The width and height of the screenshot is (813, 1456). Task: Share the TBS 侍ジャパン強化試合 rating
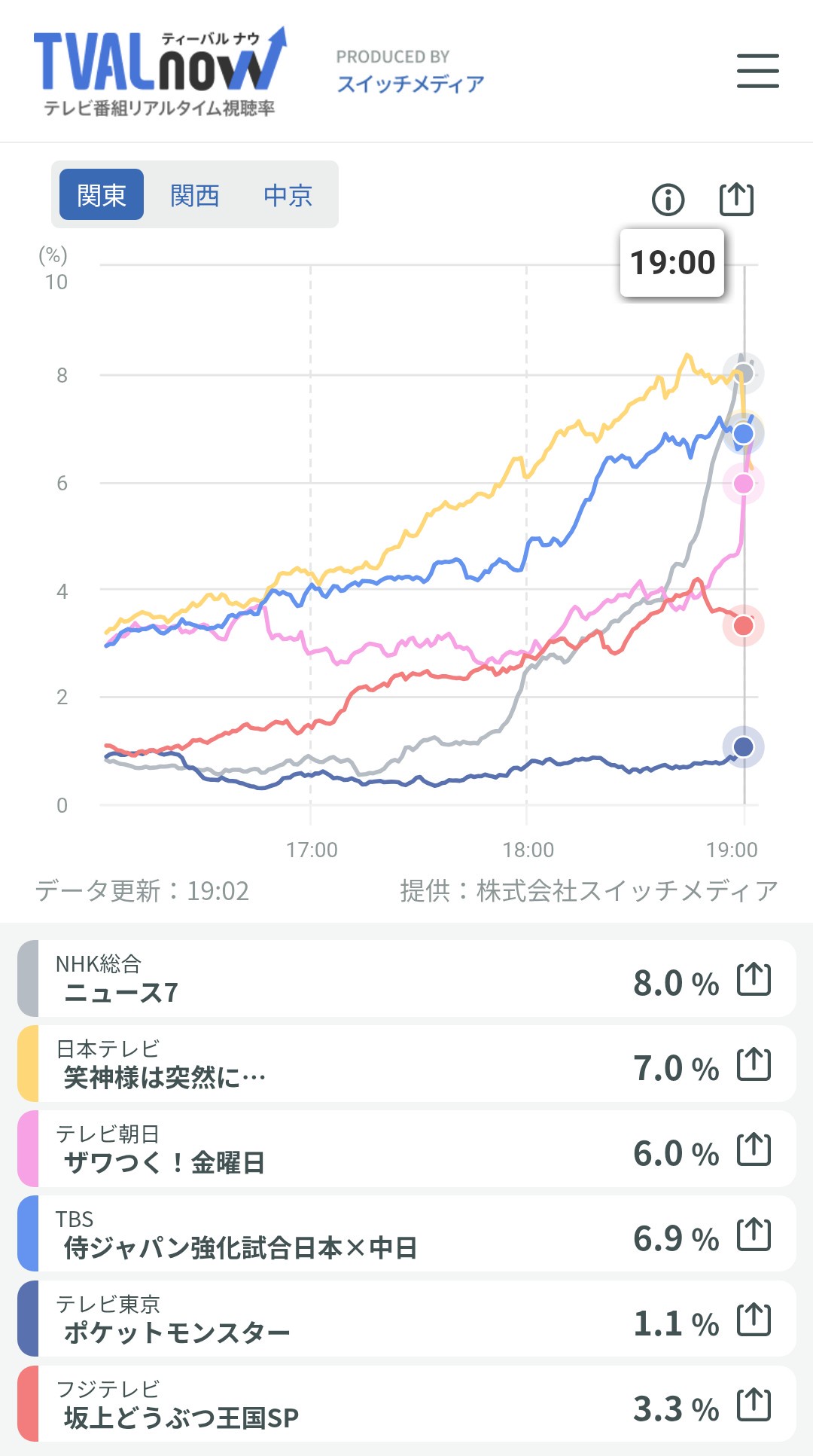click(754, 1235)
